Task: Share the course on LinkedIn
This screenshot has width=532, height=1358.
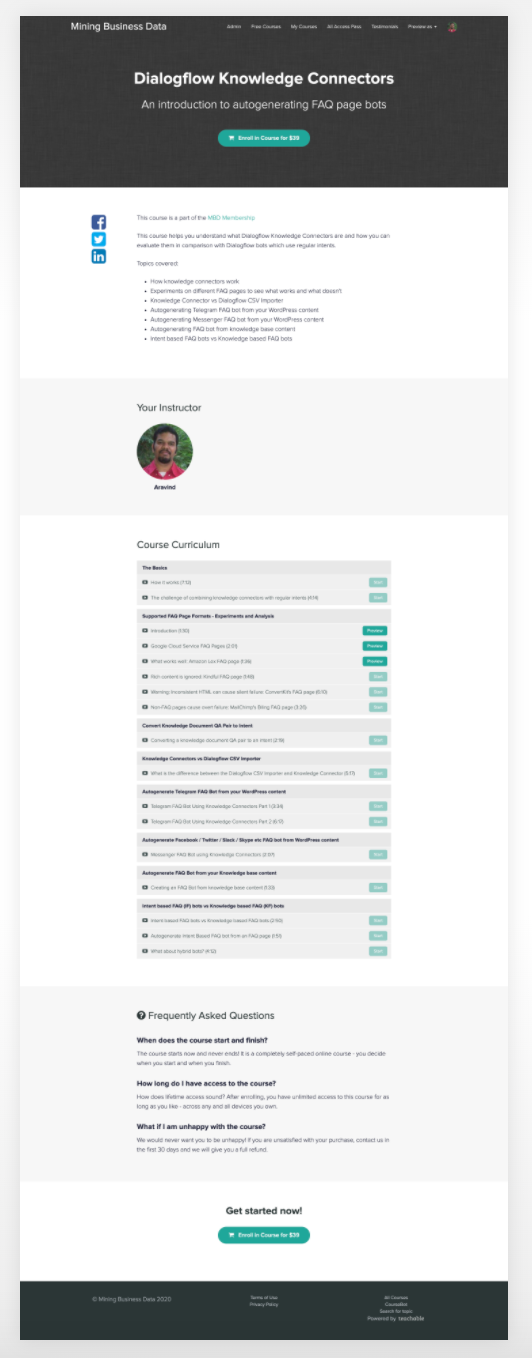Action: (x=99, y=256)
